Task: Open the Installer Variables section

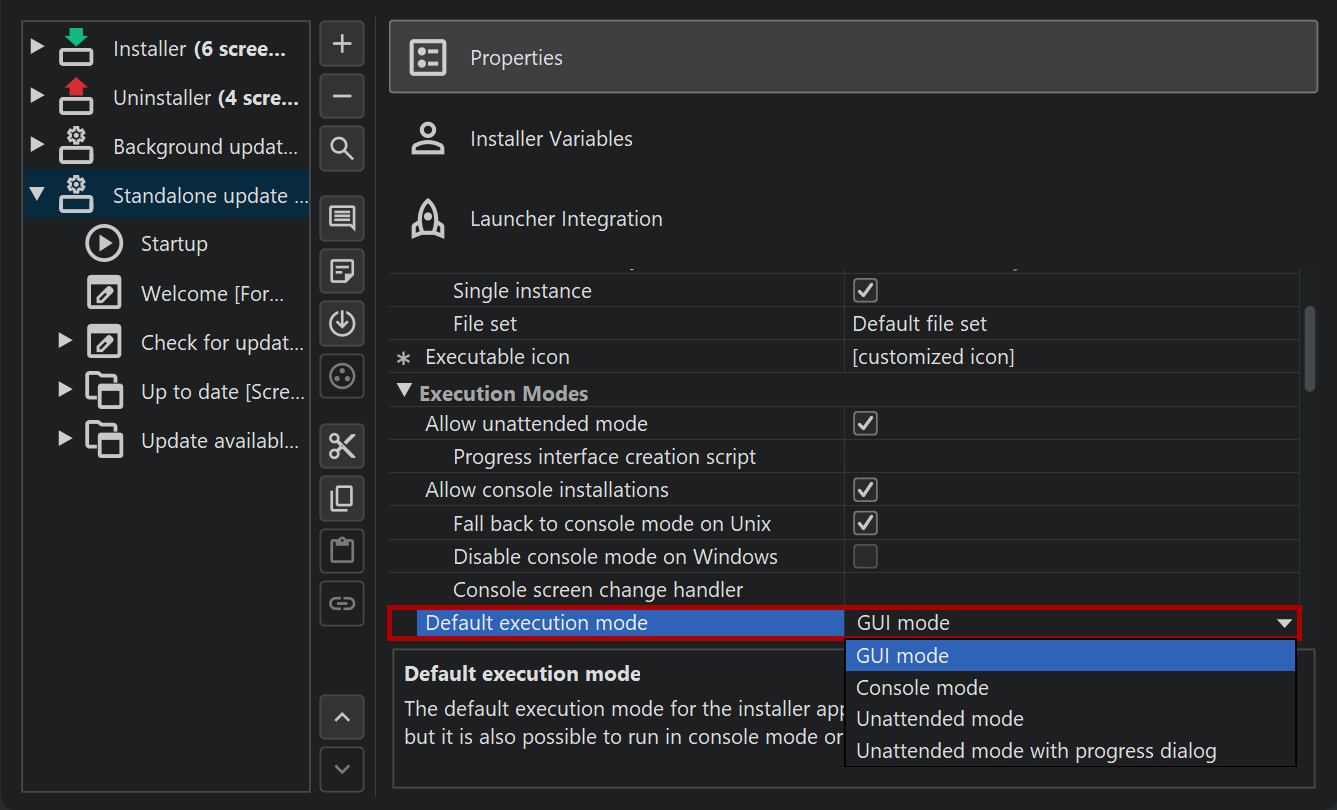Action: 551,139
